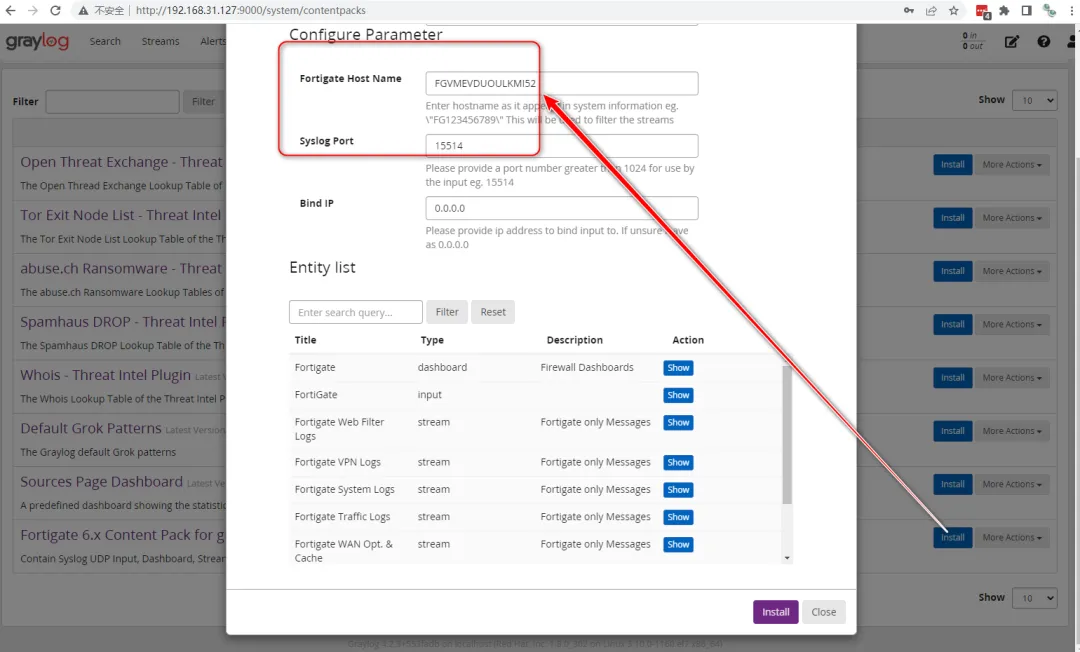Click the Entity list vertical scrollbar
The height and width of the screenshot is (652, 1080).
click(x=787, y=434)
